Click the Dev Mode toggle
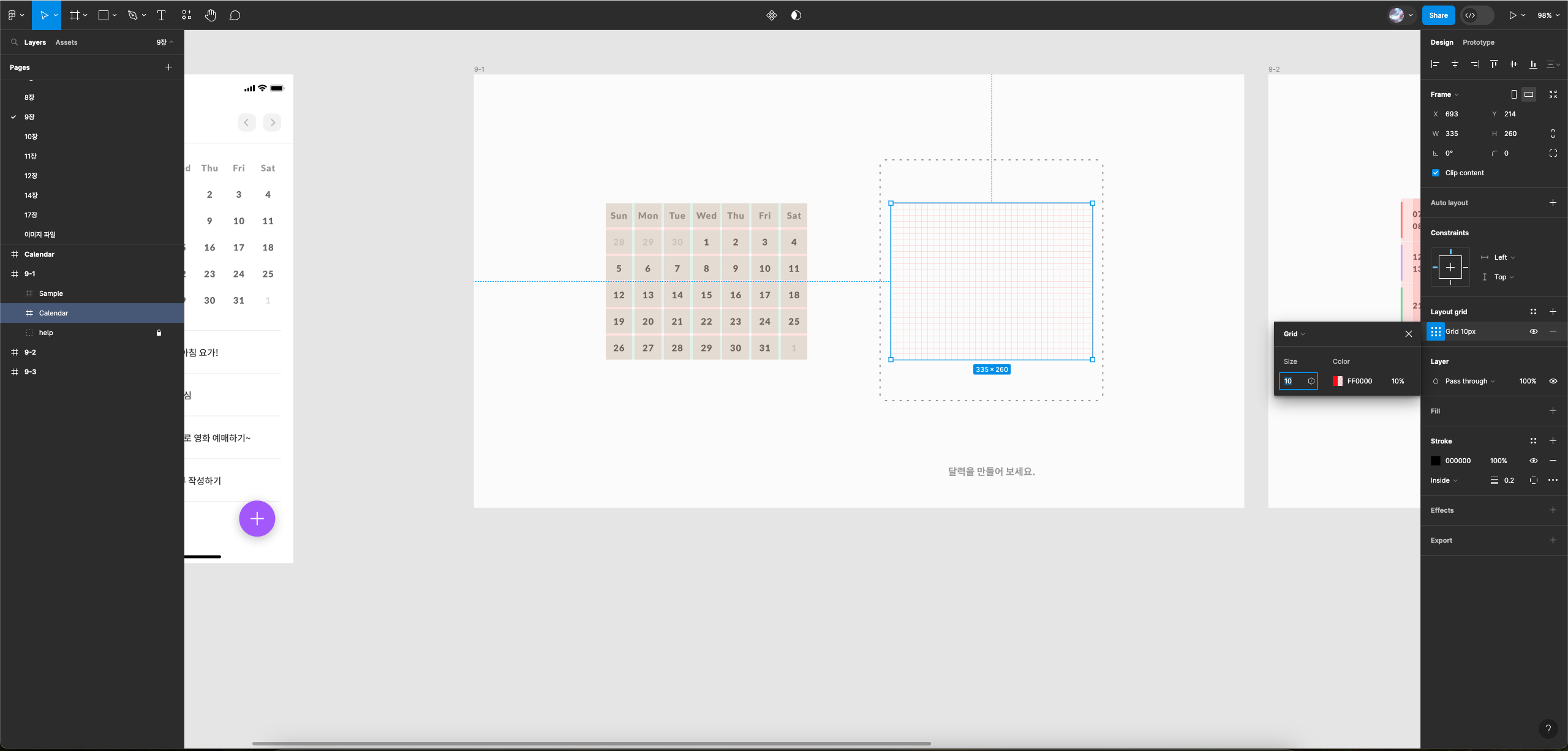The height and width of the screenshot is (751, 1568). pyautogui.click(x=1477, y=15)
